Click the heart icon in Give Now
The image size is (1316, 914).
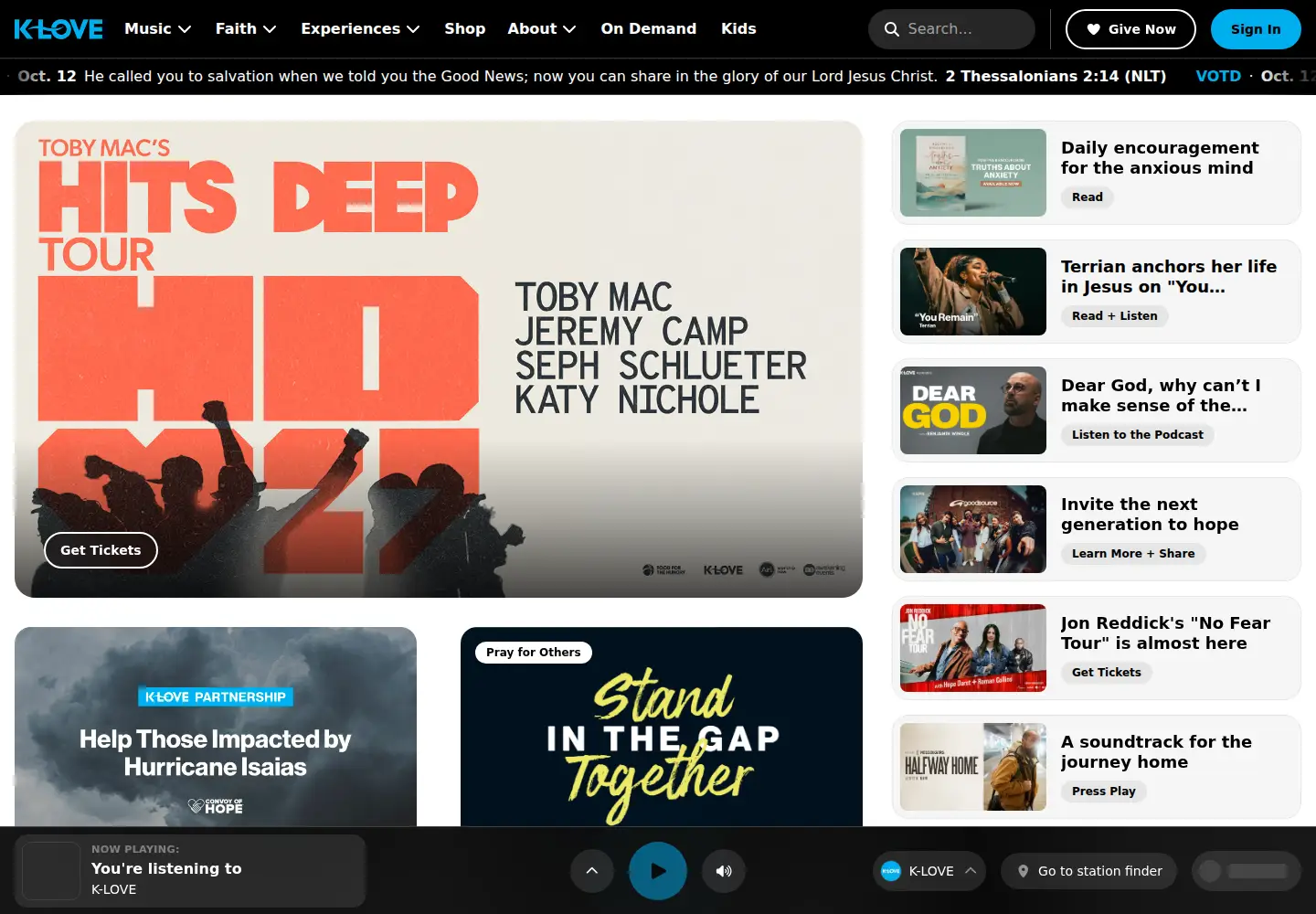[x=1093, y=29]
